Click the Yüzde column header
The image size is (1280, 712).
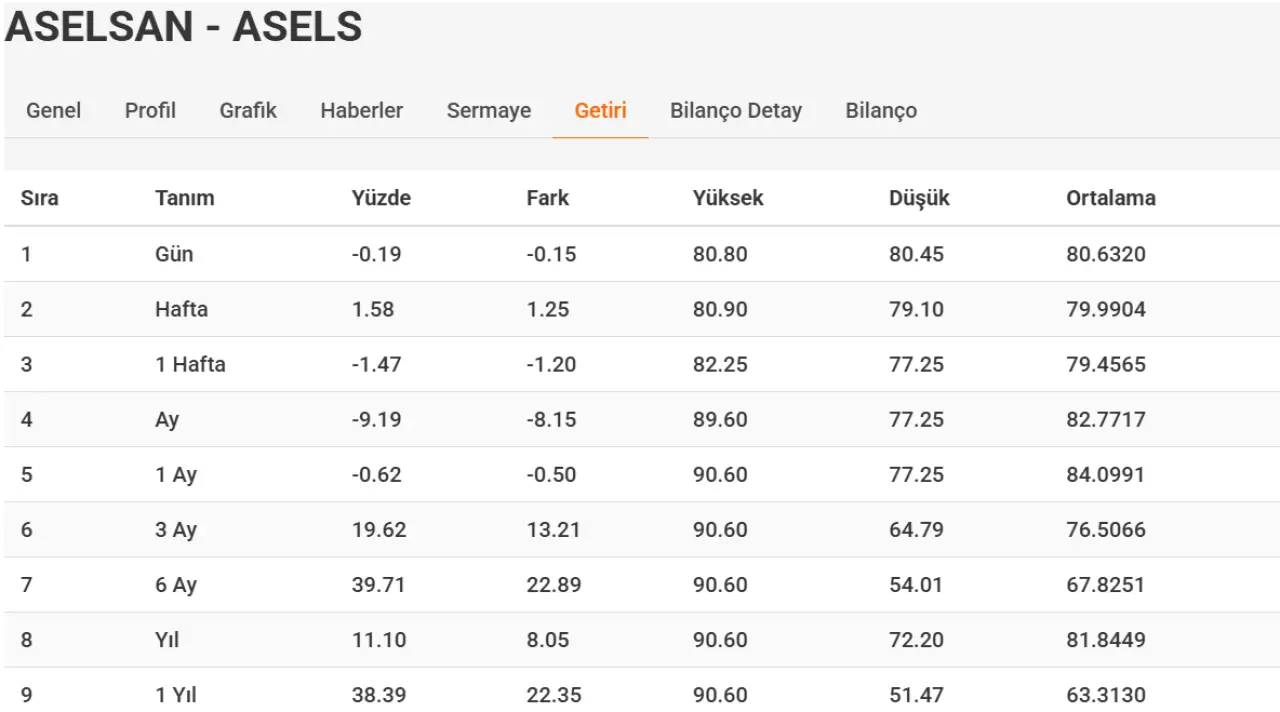381,198
